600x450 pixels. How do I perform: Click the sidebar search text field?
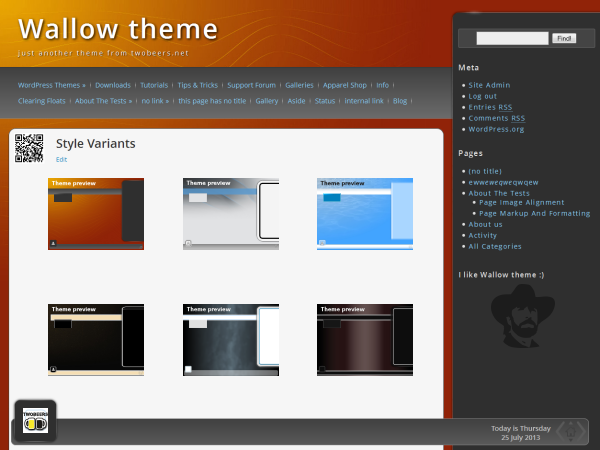tap(512, 38)
